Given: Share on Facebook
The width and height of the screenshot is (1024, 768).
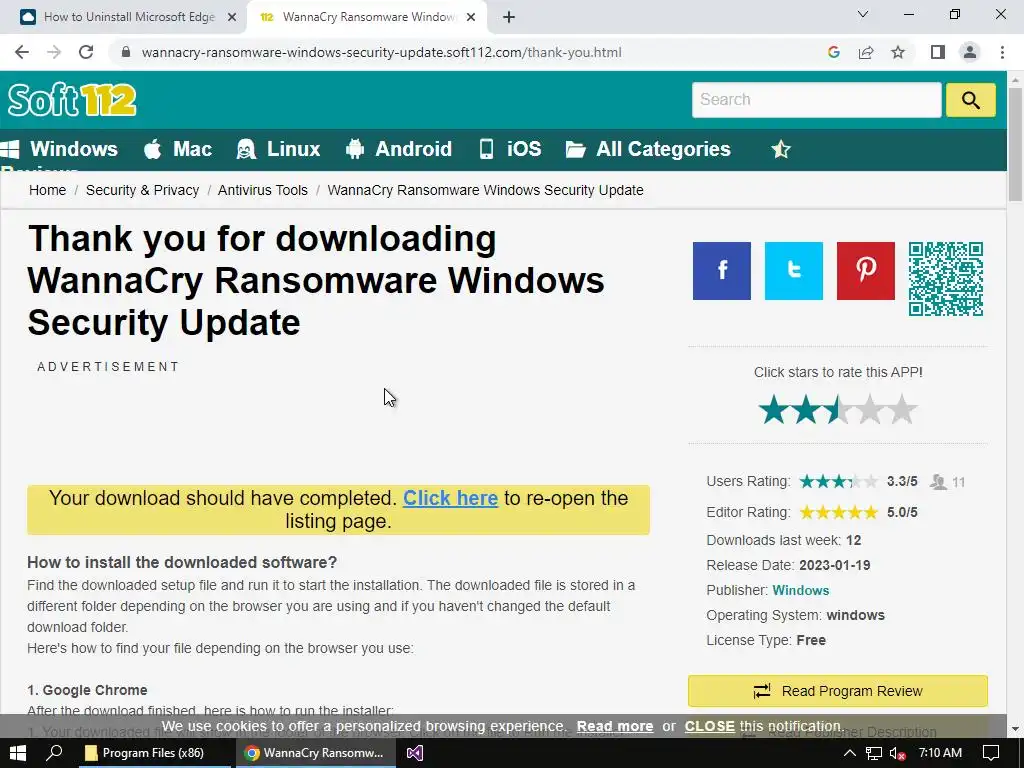Looking at the screenshot, I should (x=722, y=271).
